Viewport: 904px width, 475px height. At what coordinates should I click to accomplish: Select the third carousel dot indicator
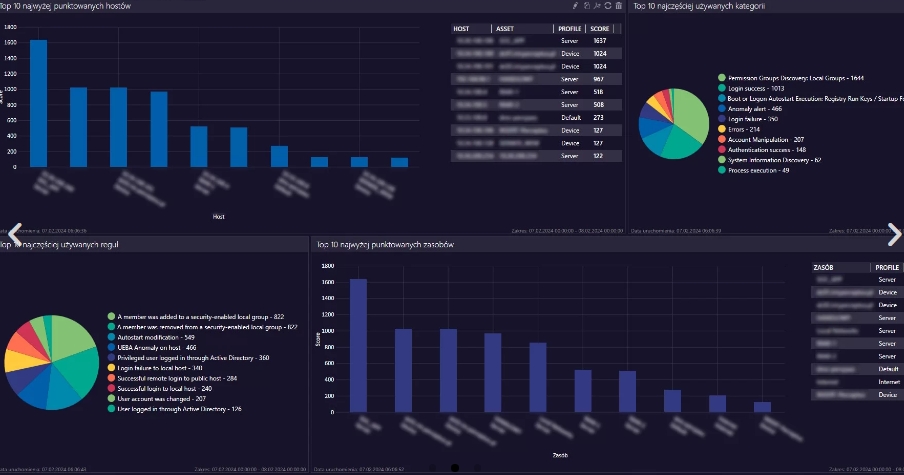click(x=476, y=467)
